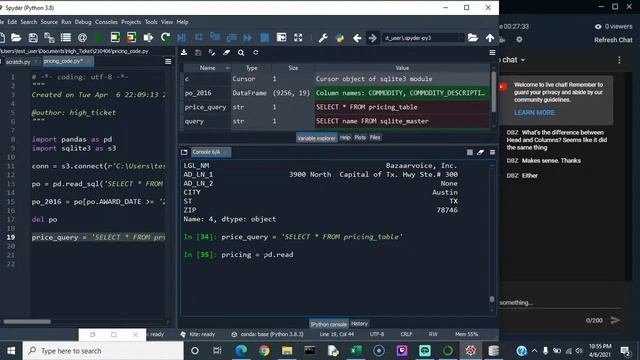640x360 pixels.
Task: Open editor pane options menu
Action: click(x=168, y=61)
